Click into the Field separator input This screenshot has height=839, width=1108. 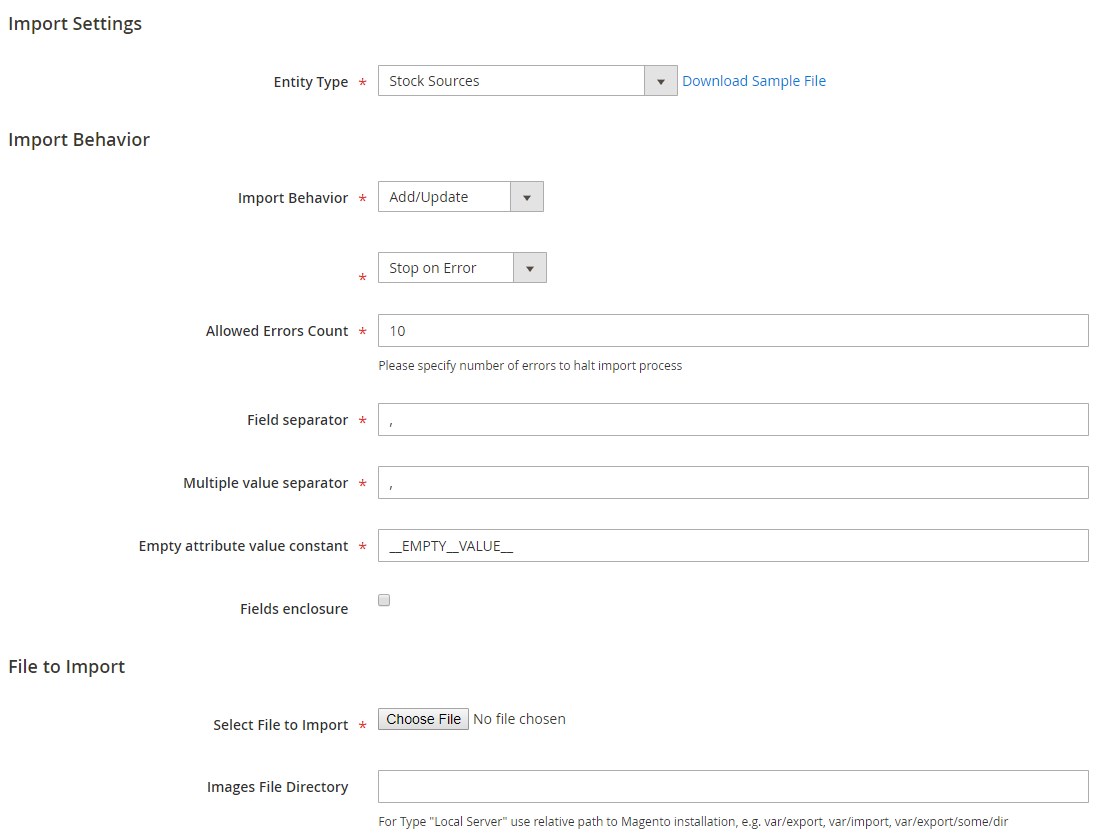(732, 420)
